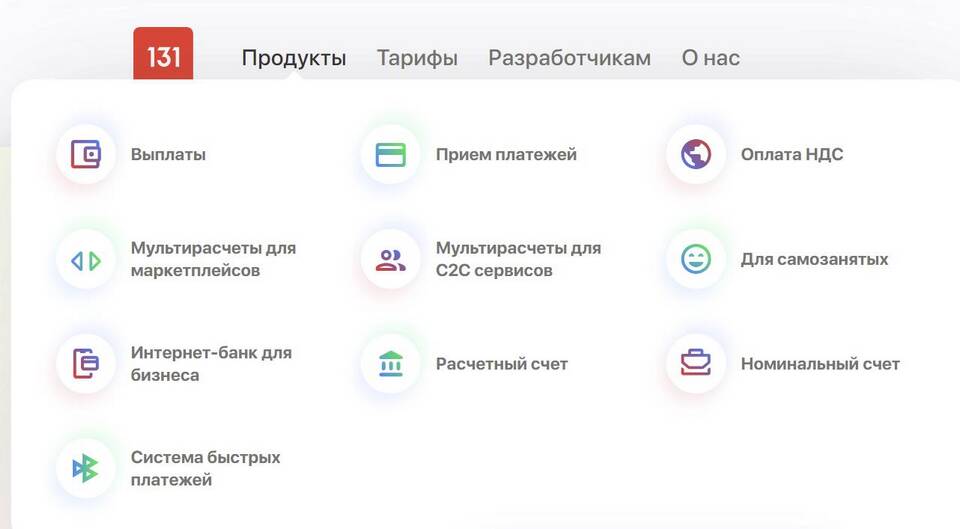
Task: Choose the Номинальный счет text link
Action: [x=820, y=364]
